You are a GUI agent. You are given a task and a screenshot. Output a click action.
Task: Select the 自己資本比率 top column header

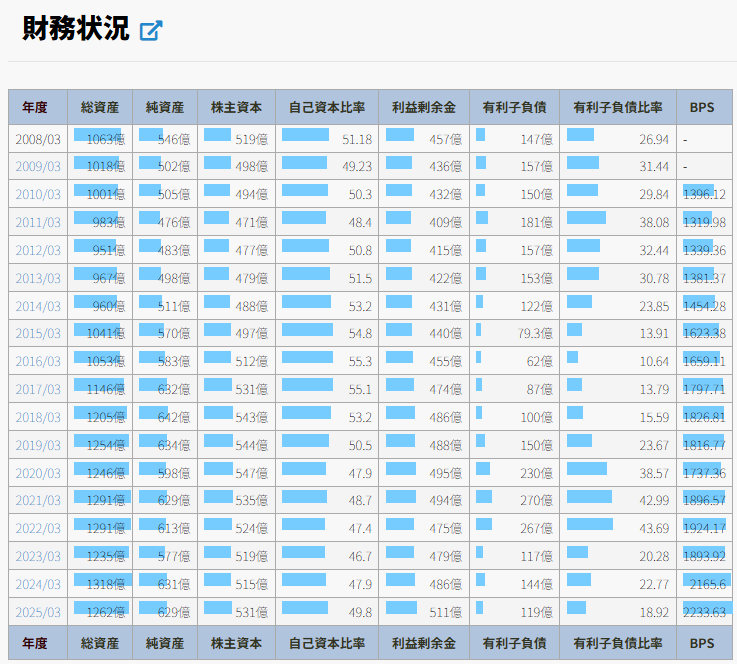click(x=327, y=107)
